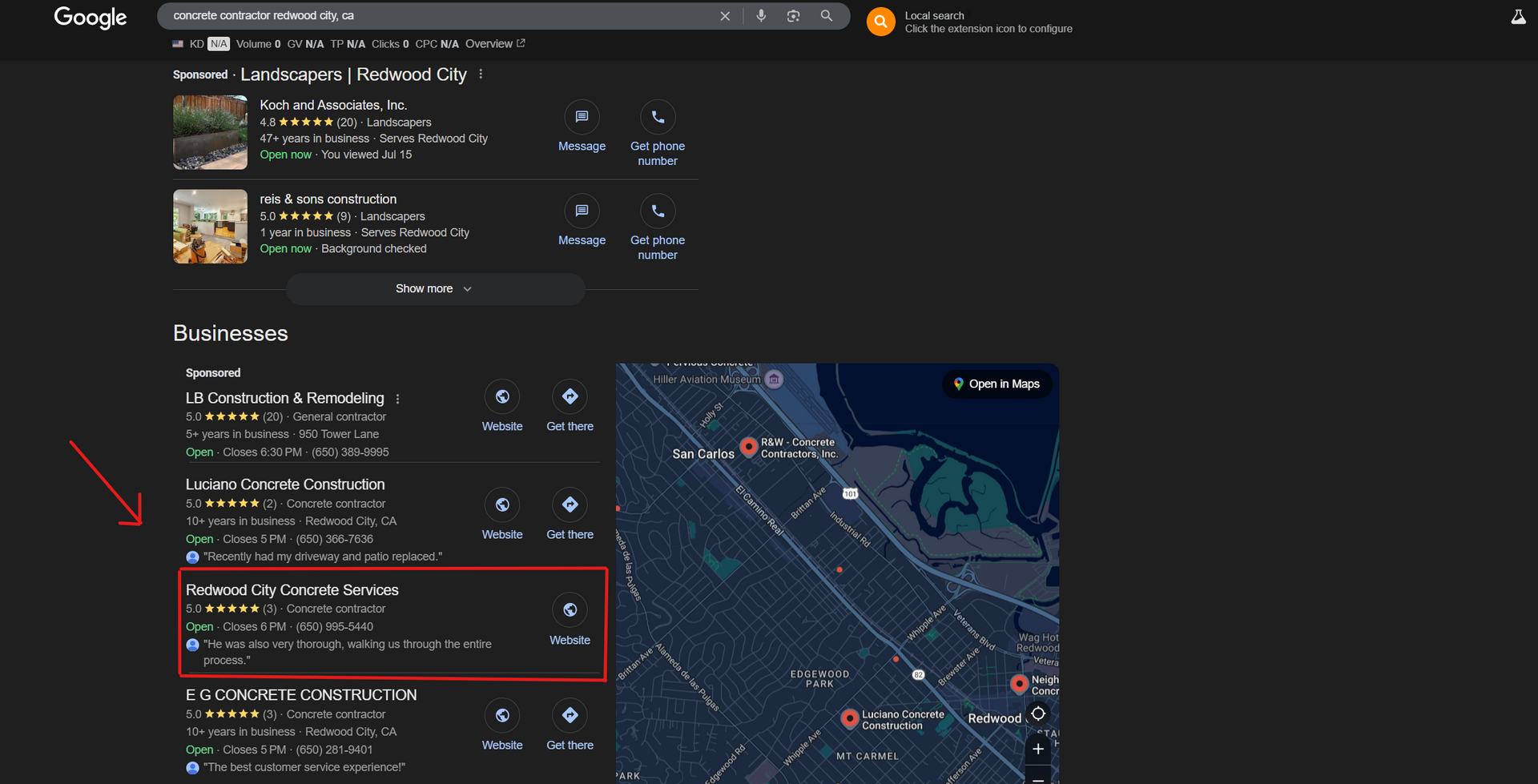Open LB Construction & Remodeling listing
The height and width of the screenshot is (784, 1538).
click(284, 398)
